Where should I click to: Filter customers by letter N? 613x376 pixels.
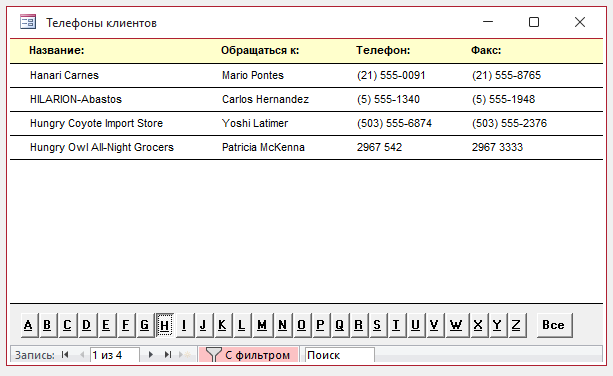point(283,325)
